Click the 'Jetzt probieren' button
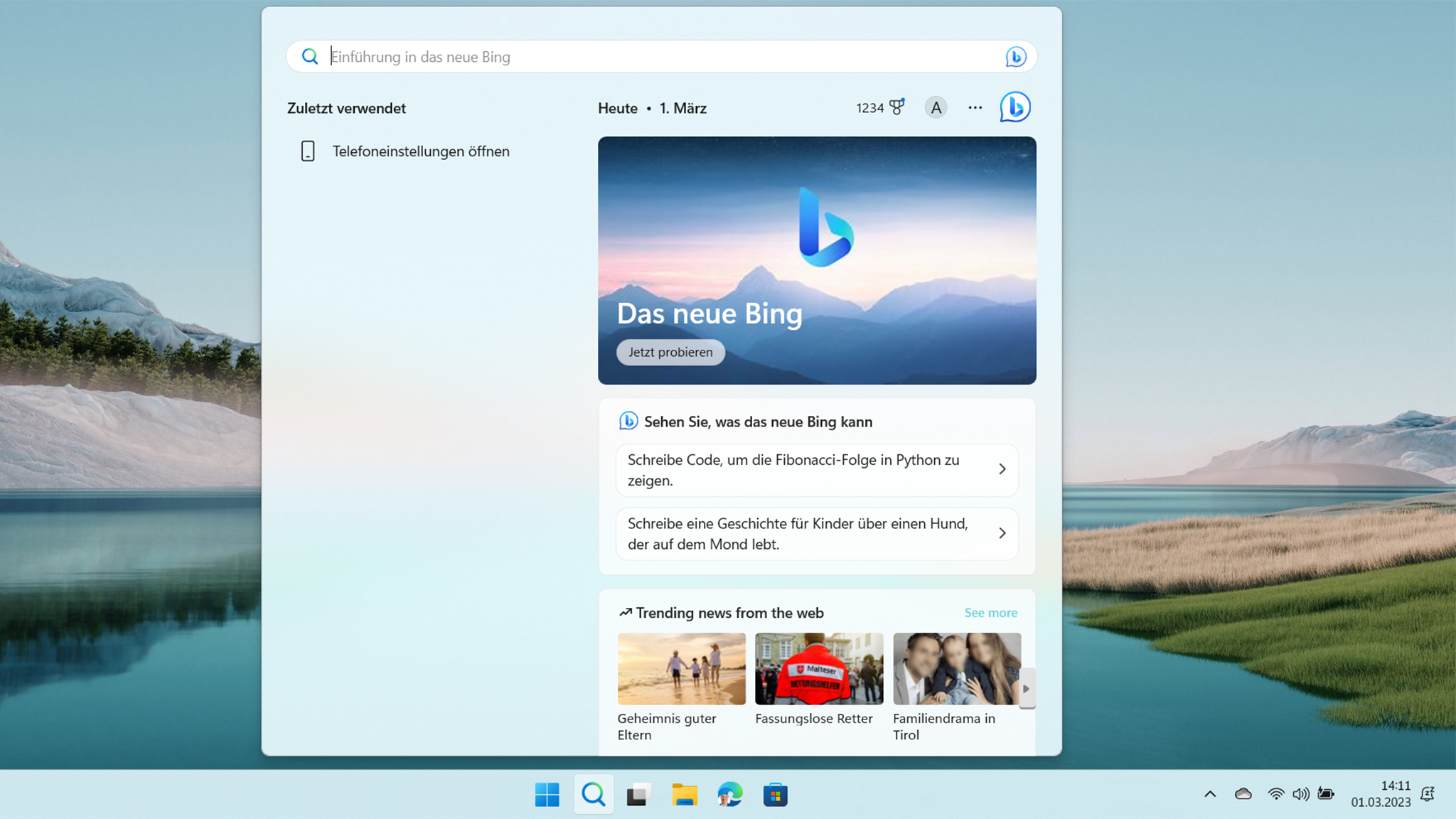This screenshot has width=1456, height=819. click(x=670, y=352)
